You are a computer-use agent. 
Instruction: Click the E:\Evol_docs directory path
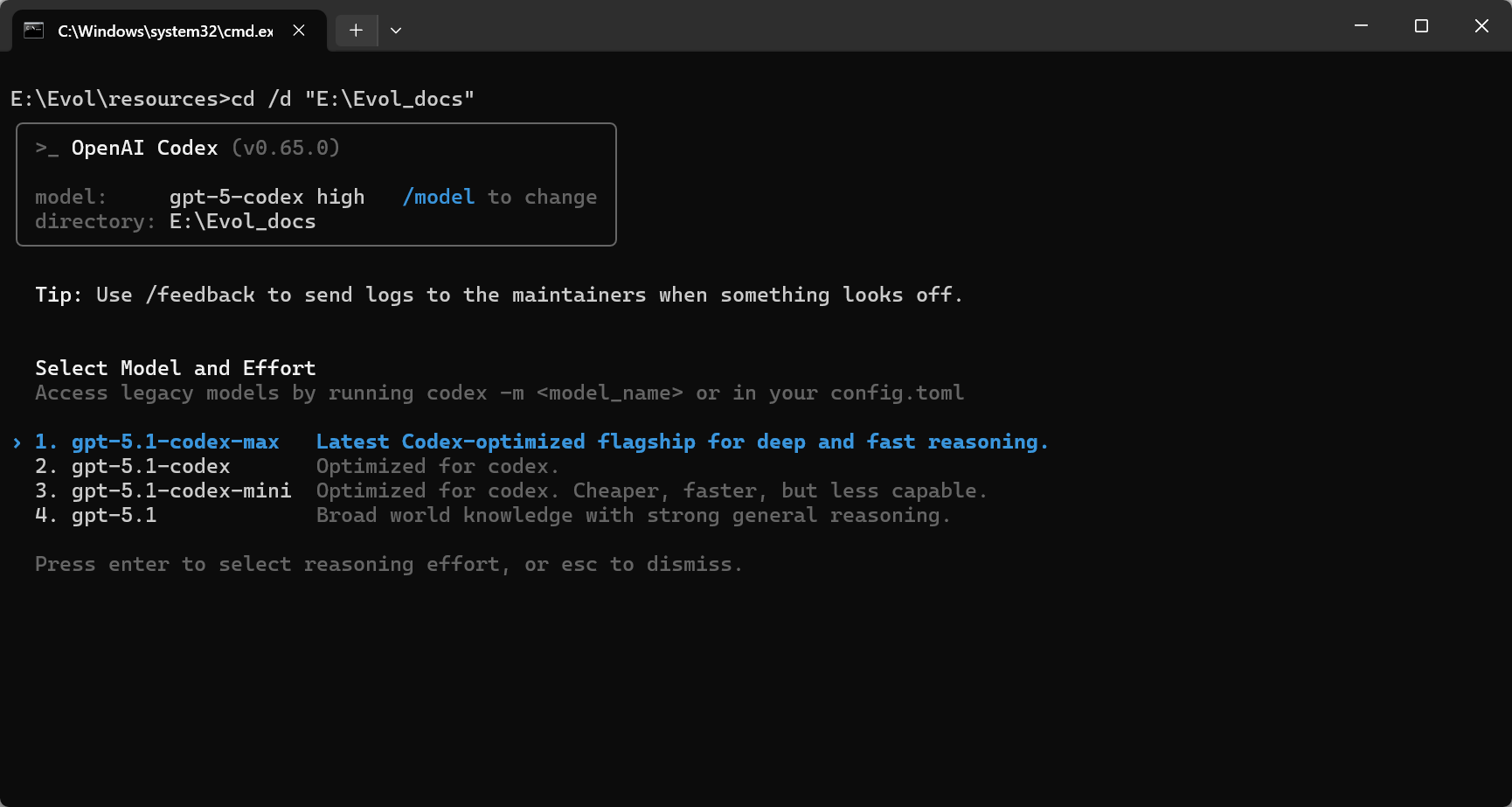point(242,222)
